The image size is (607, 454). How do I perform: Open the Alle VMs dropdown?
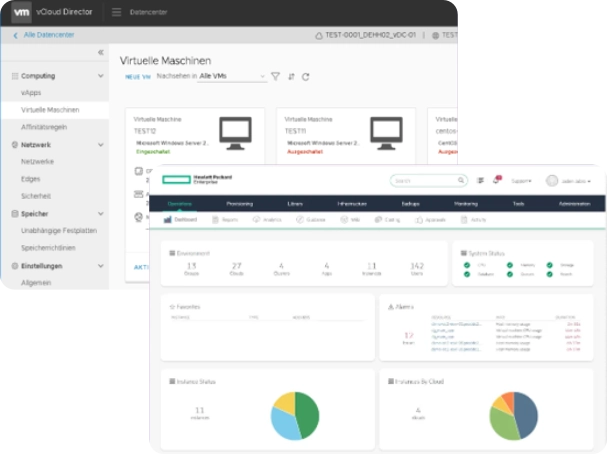point(232,76)
